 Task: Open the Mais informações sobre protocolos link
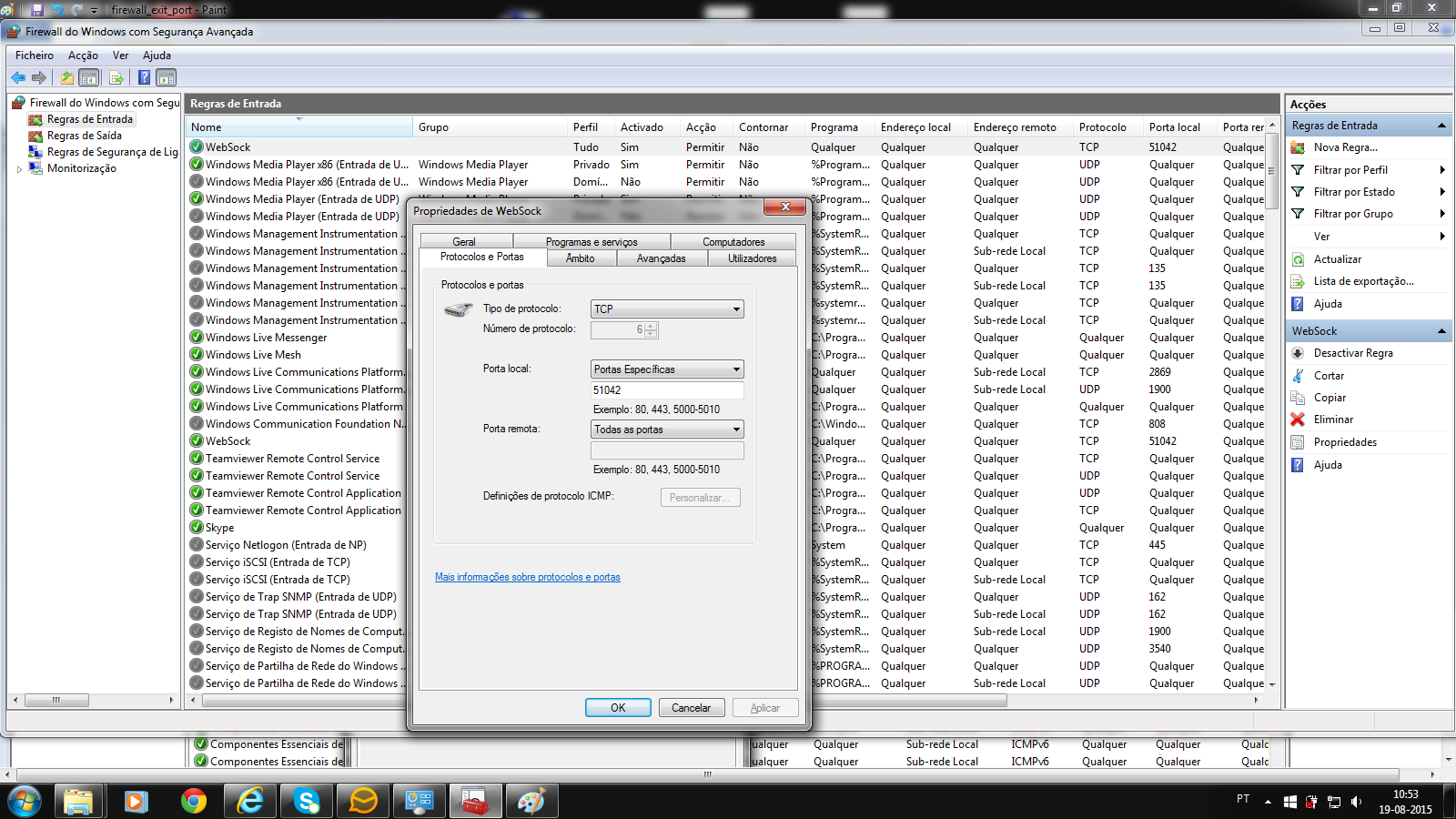pos(528,577)
